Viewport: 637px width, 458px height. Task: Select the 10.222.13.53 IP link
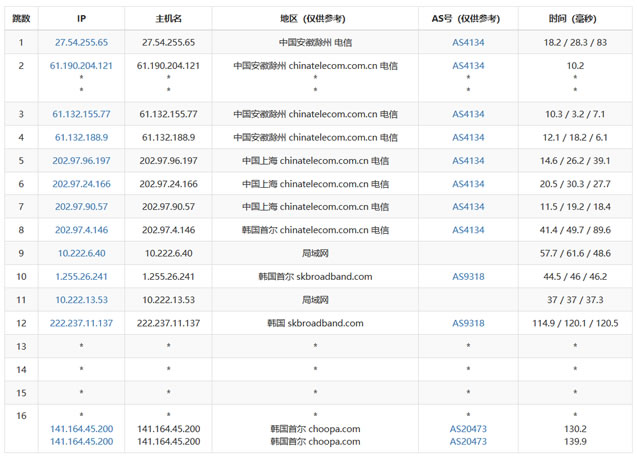click(81, 300)
